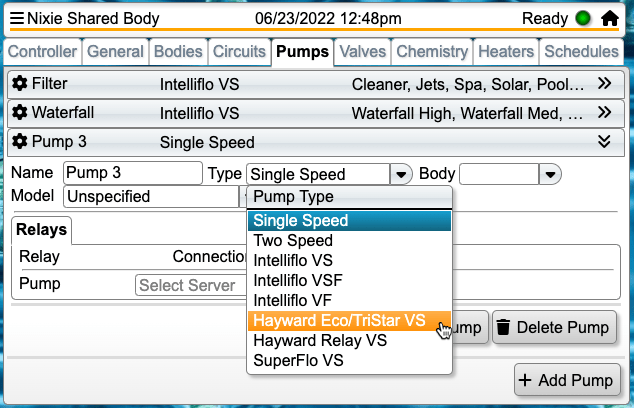Switch to the Controller tab
Screen dimensions: 634x408
tap(42, 52)
